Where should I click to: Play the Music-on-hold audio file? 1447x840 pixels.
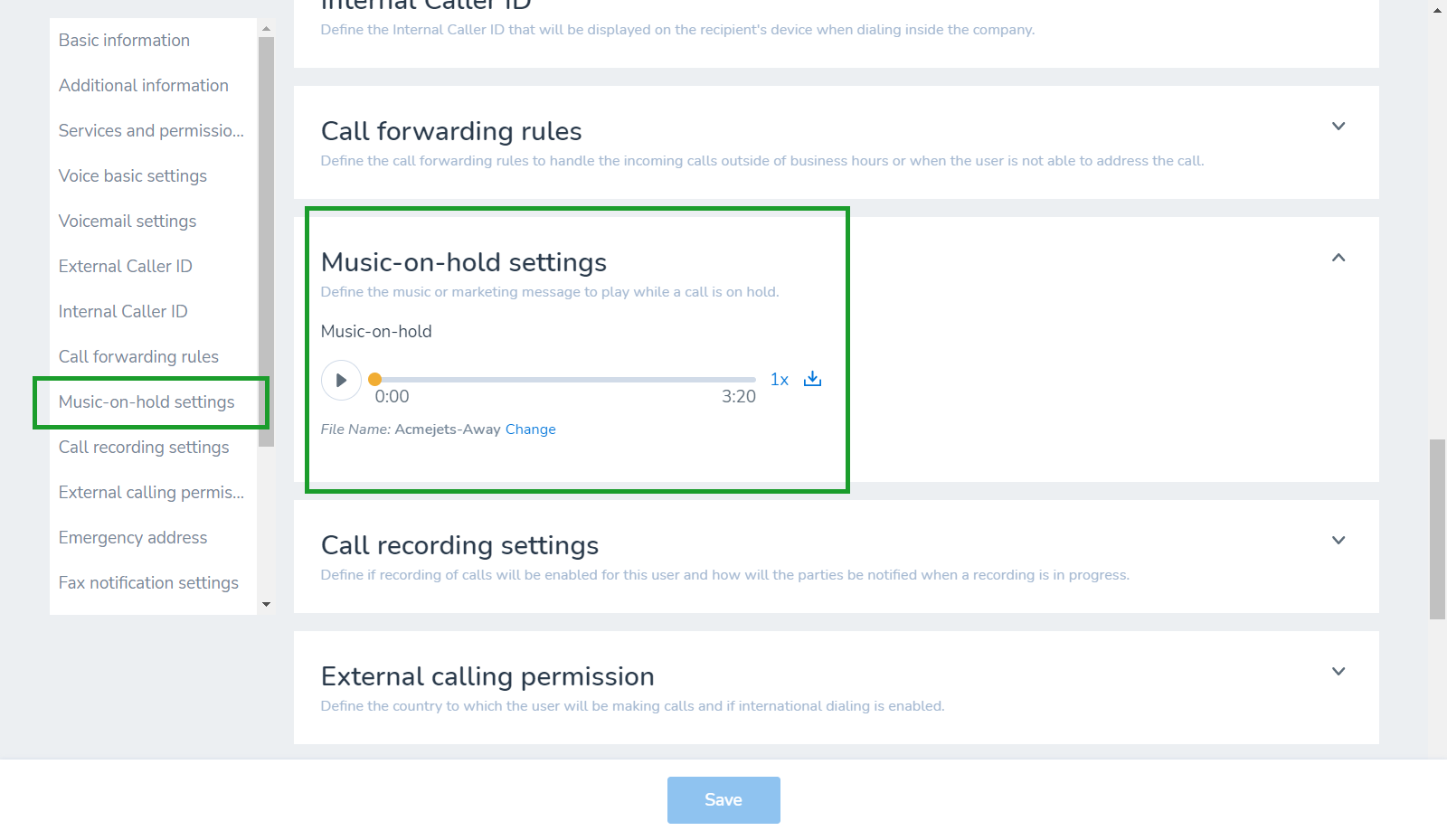coord(341,380)
